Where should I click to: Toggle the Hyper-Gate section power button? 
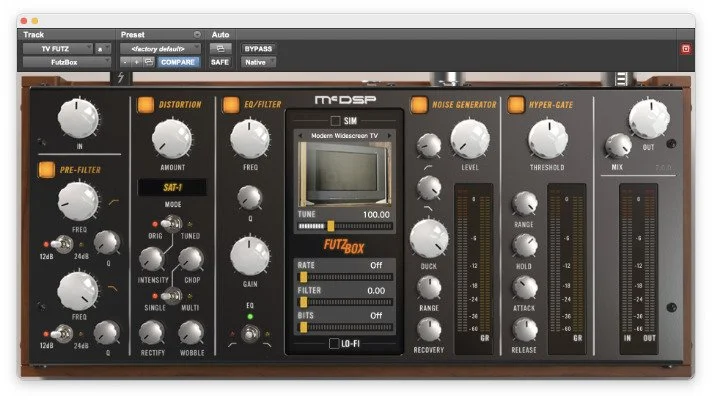(516, 104)
